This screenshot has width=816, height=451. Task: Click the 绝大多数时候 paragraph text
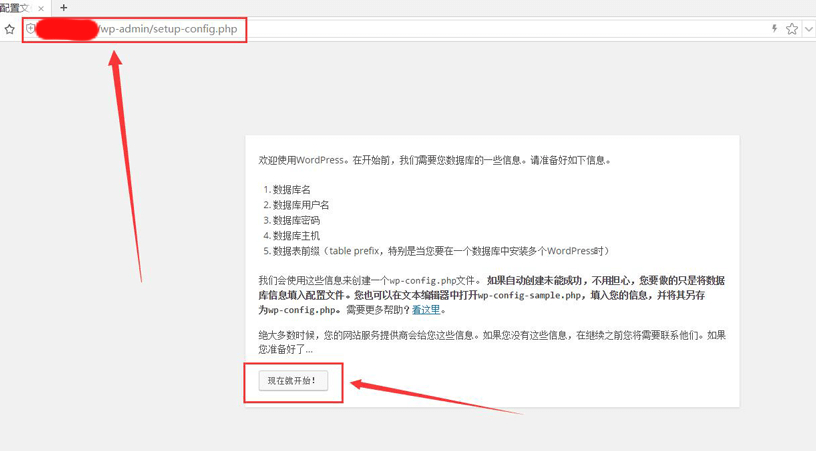point(490,335)
